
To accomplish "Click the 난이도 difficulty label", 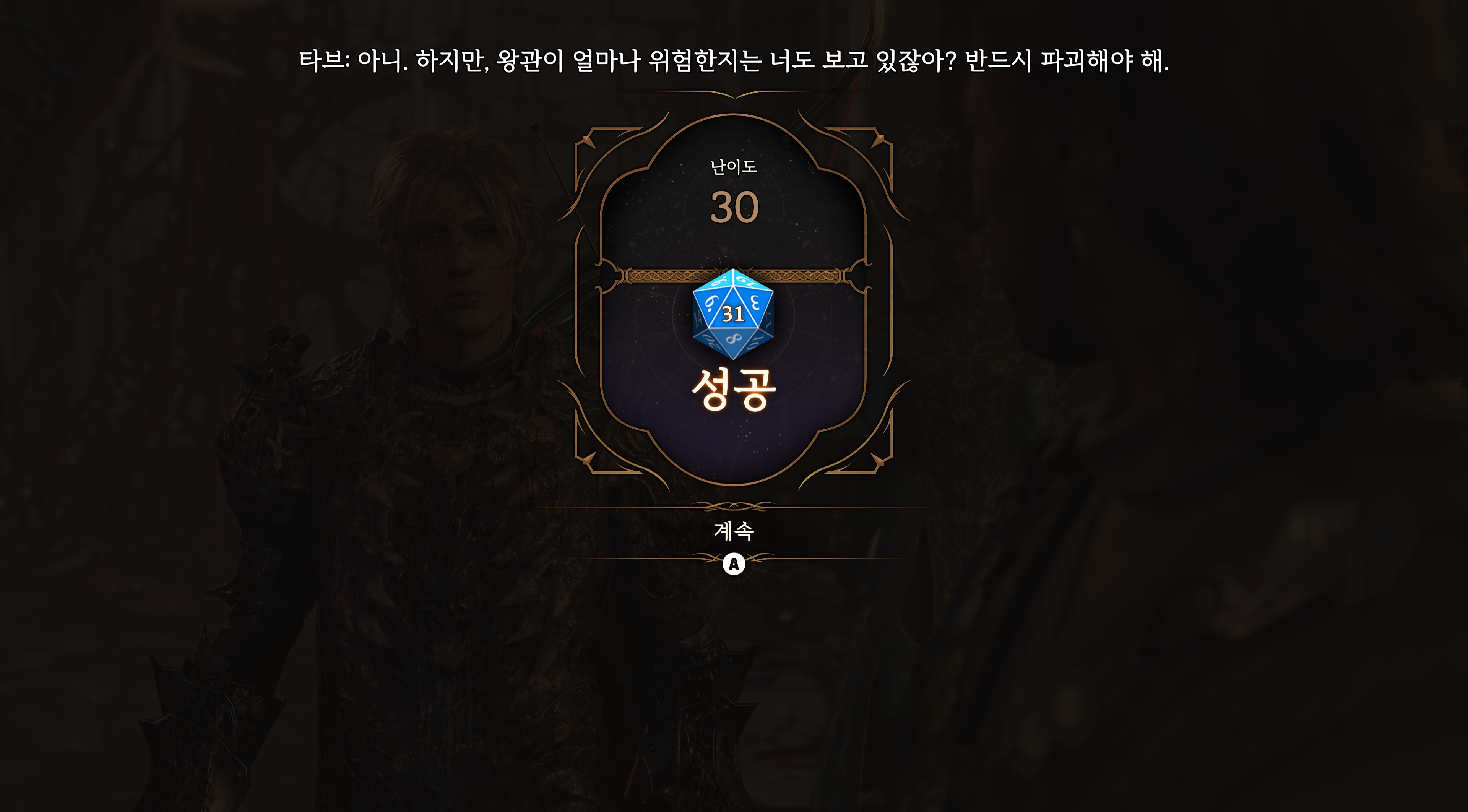I will coord(734,167).
